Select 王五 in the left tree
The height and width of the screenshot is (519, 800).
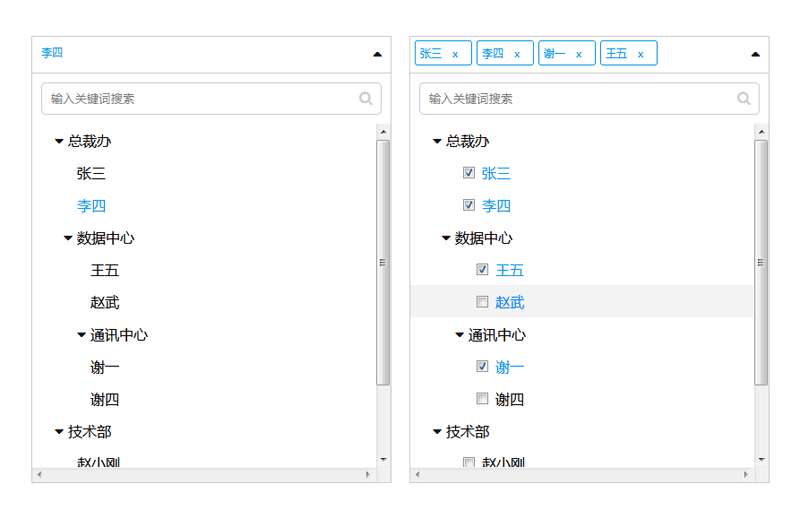pos(105,270)
